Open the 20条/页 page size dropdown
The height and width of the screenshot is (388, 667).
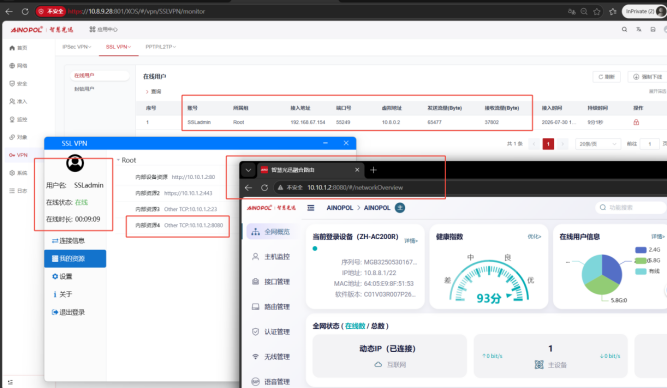point(597,144)
